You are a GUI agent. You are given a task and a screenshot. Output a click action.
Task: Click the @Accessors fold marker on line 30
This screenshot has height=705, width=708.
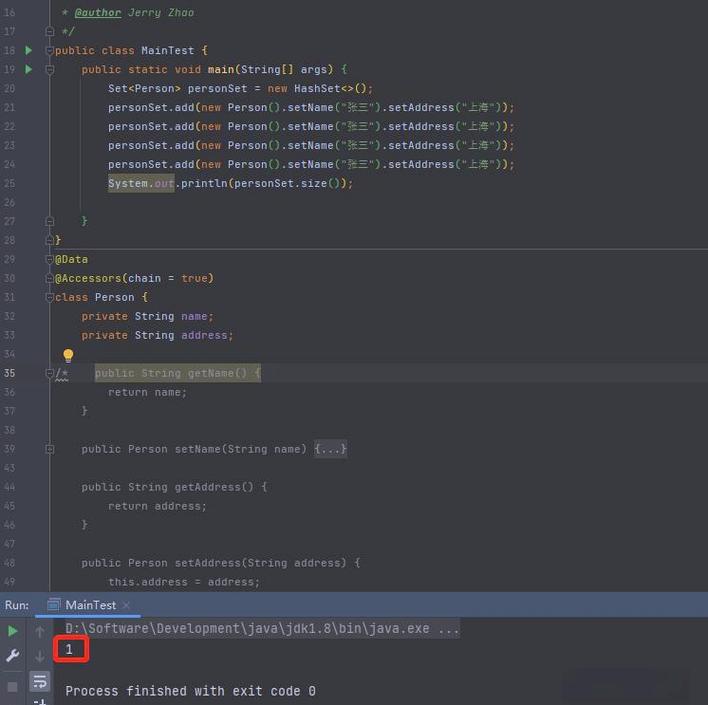click(50, 278)
